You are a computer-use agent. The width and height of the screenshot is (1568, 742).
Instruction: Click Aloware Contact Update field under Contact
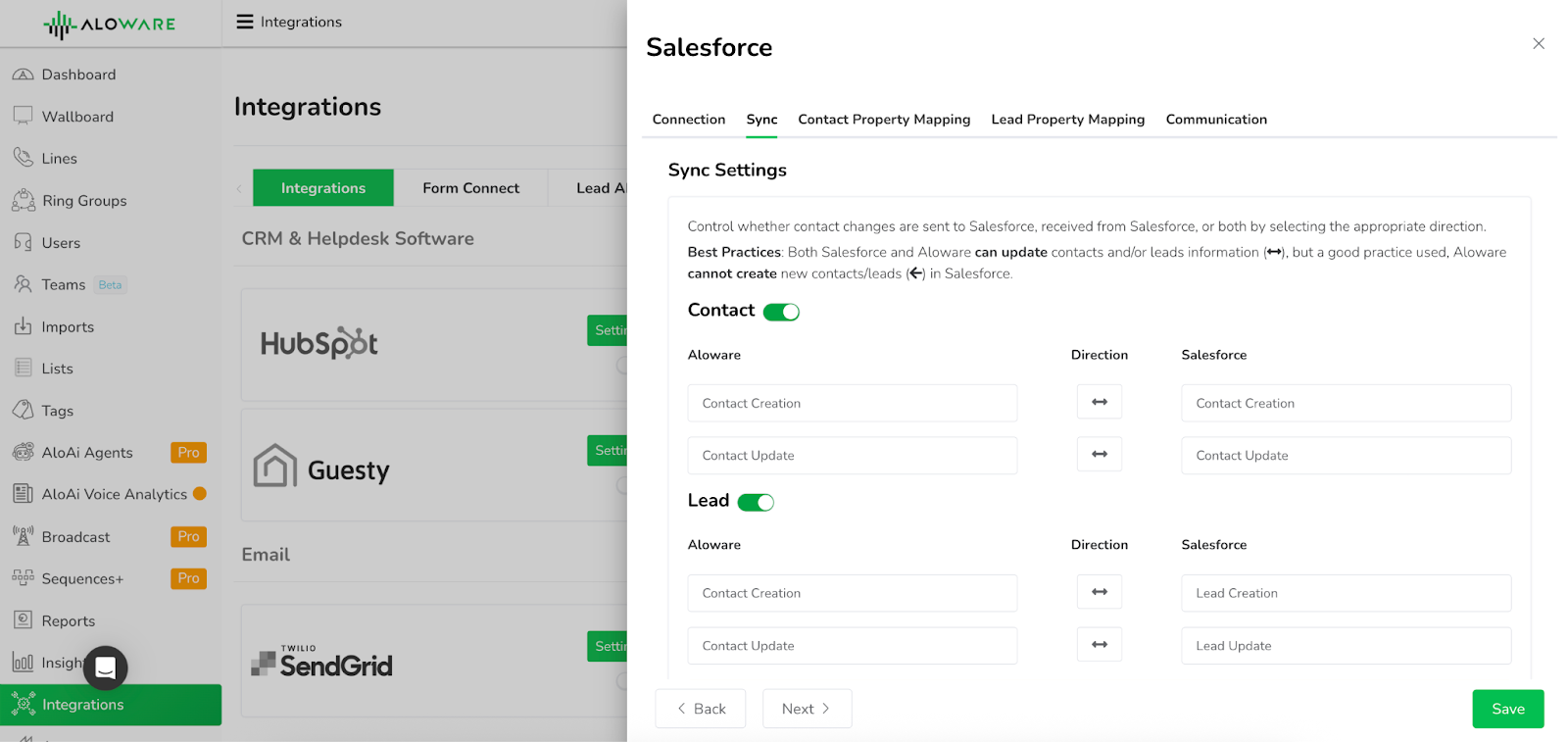[853, 456]
